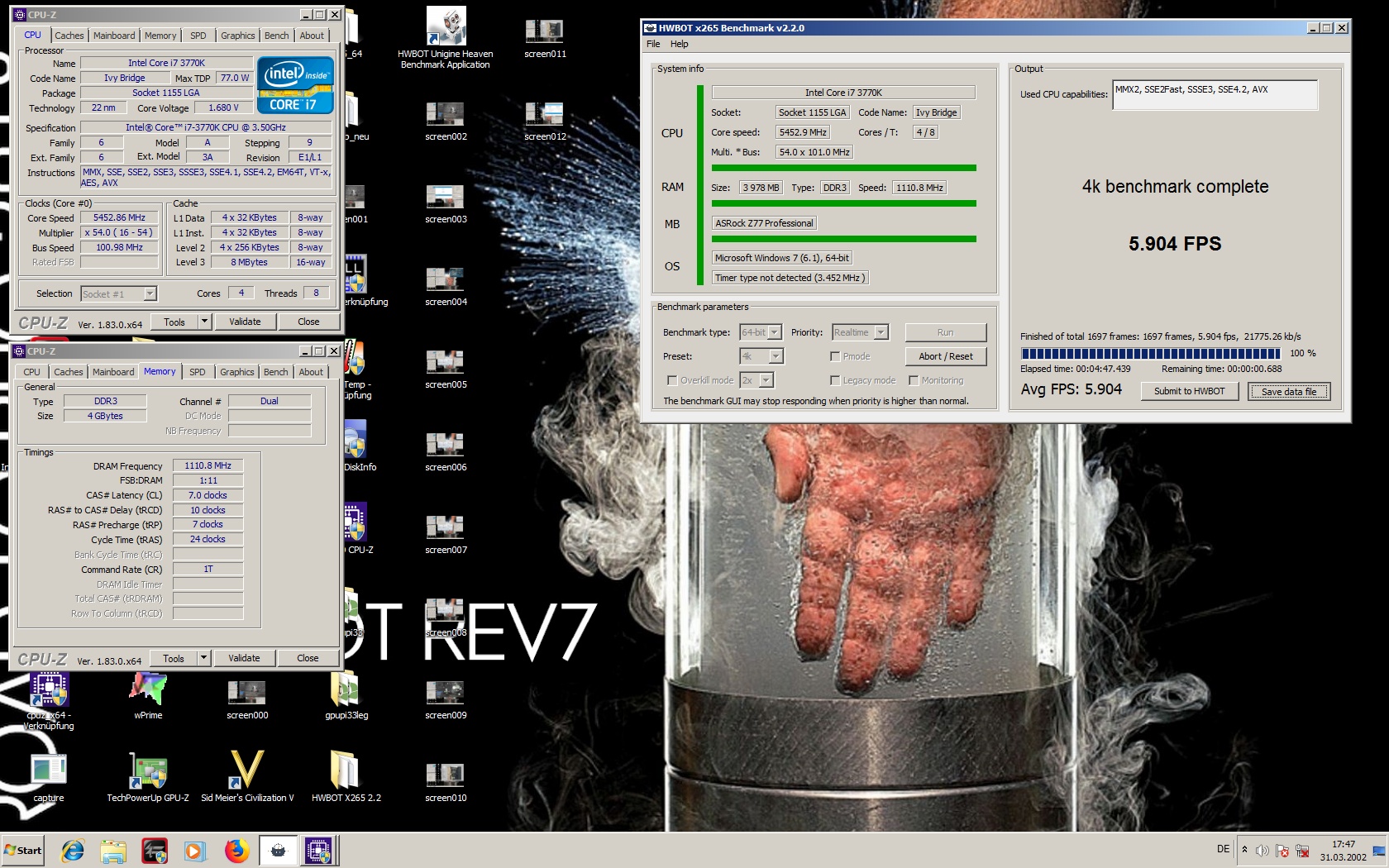Click Close in bottom CPU-Z window

pos(308,658)
